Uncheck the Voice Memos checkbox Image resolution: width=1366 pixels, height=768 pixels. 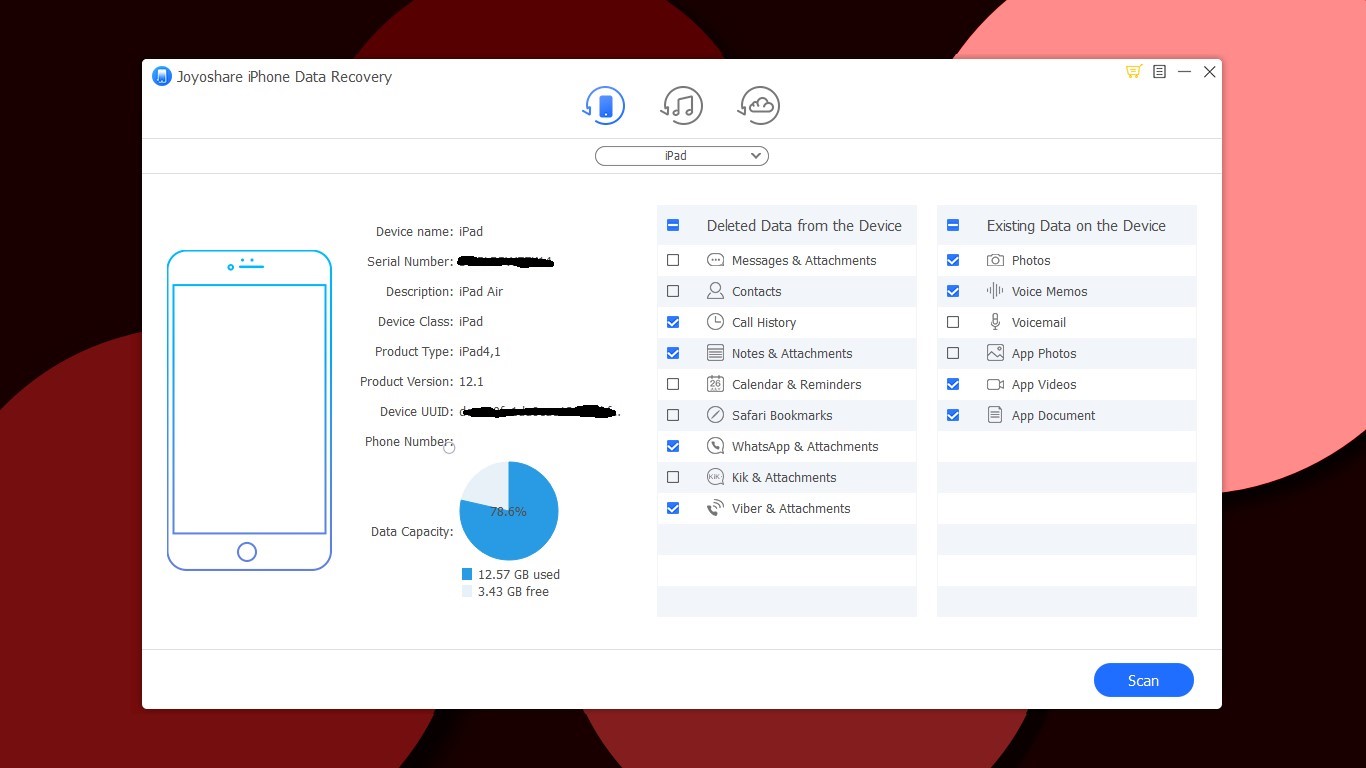953,291
